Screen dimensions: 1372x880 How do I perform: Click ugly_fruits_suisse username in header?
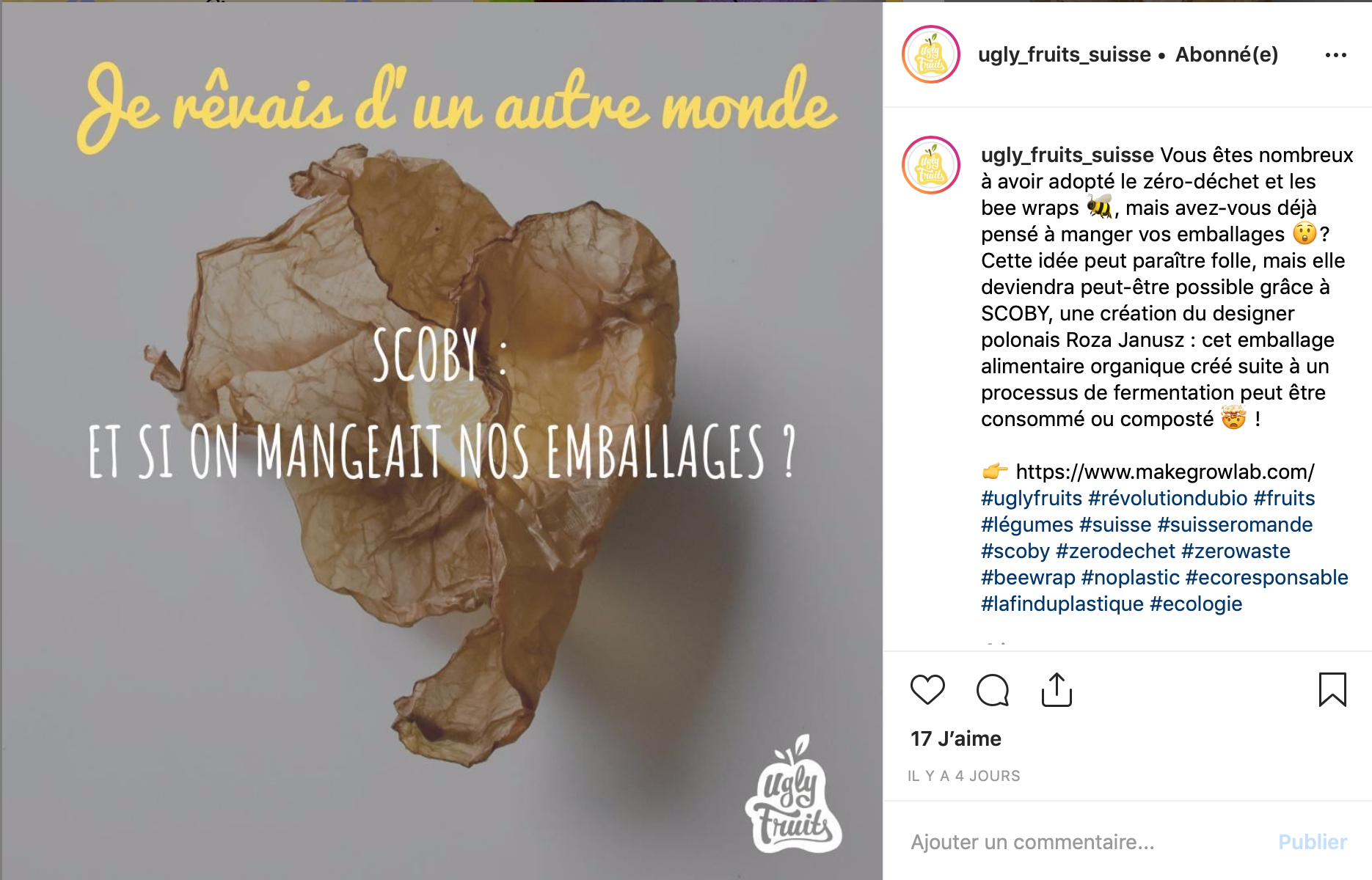pos(1064,55)
